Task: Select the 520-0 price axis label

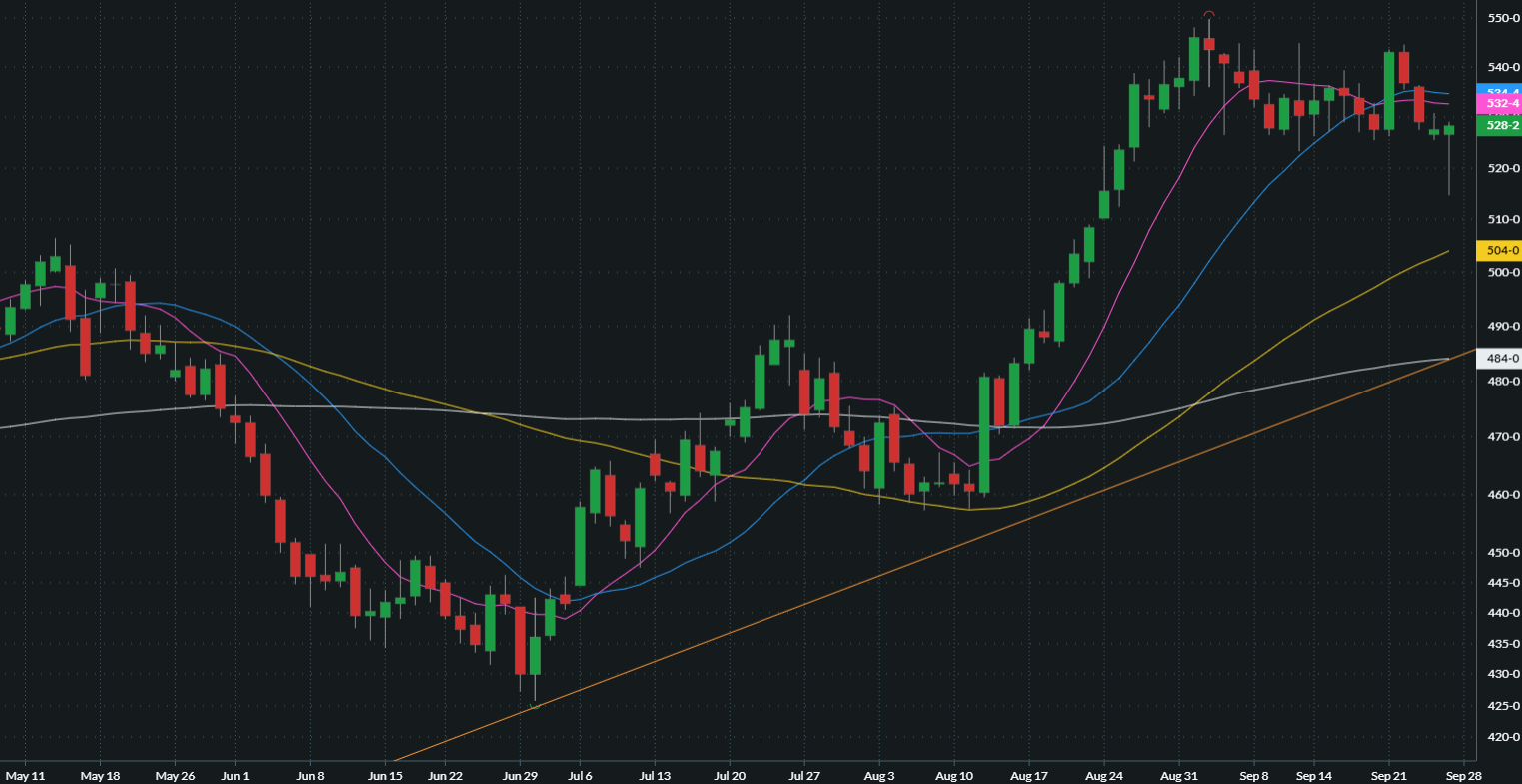Action: 1503,168
